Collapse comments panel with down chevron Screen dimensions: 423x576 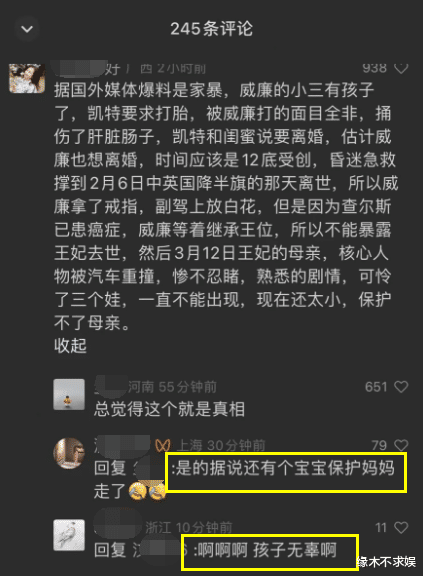pyautogui.click(x=27, y=29)
